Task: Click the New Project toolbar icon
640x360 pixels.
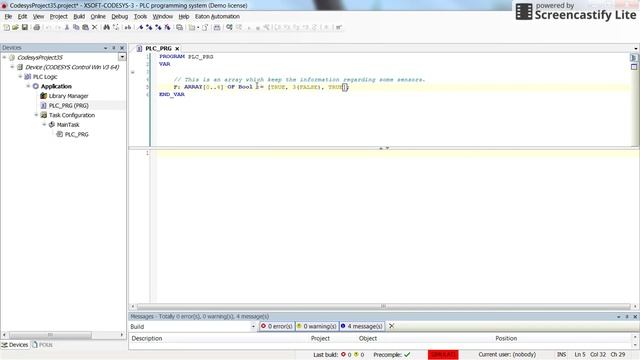Action: click(x=7, y=27)
